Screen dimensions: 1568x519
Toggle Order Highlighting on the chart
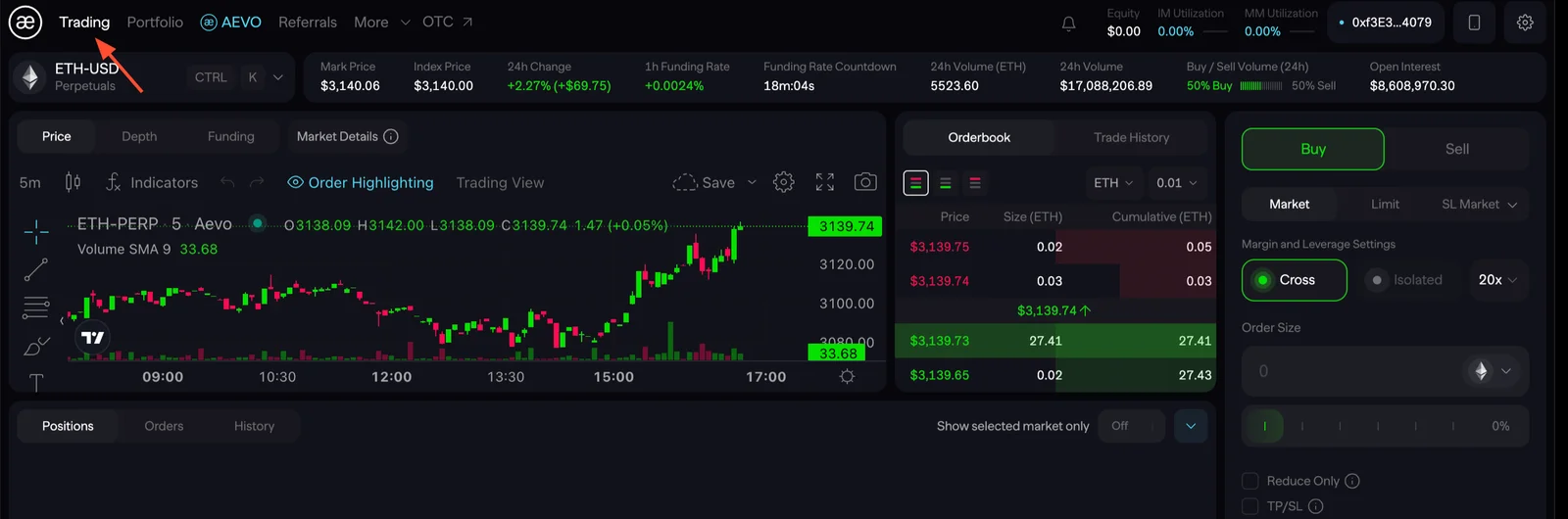click(x=361, y=182)
